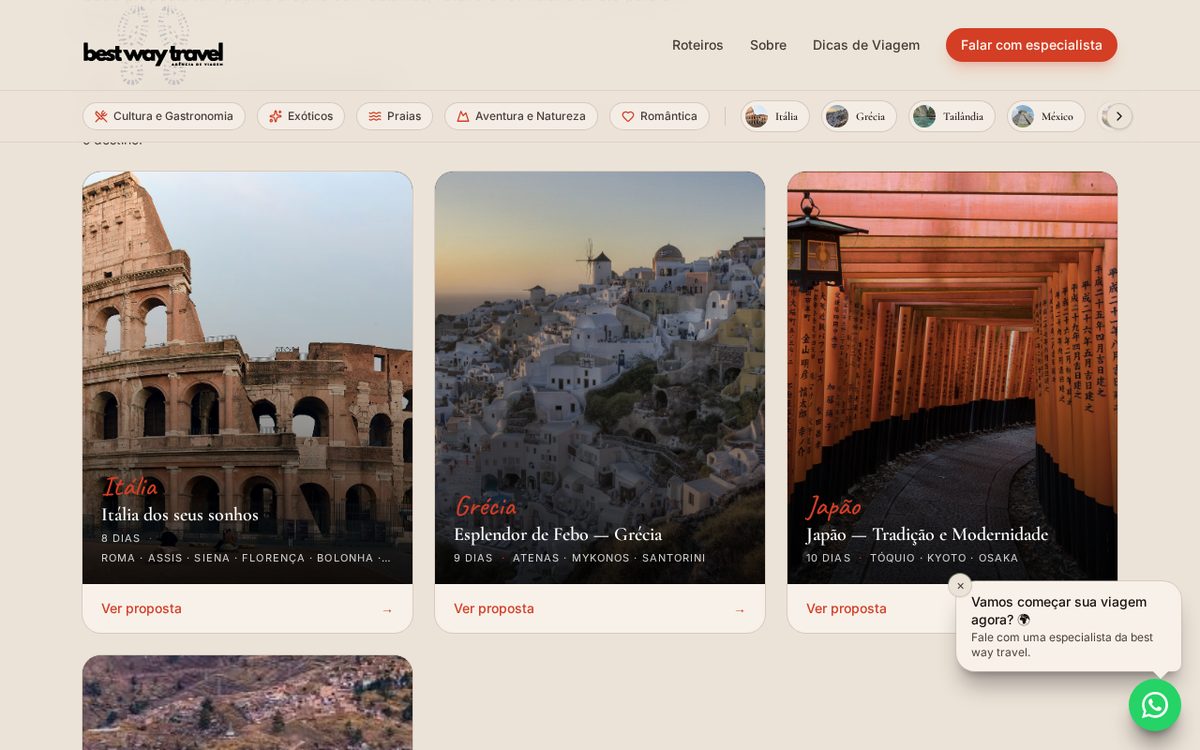This screenshot has width=1200, height=750.
Task: Select the México destination chip
Action: [1046, 116]
